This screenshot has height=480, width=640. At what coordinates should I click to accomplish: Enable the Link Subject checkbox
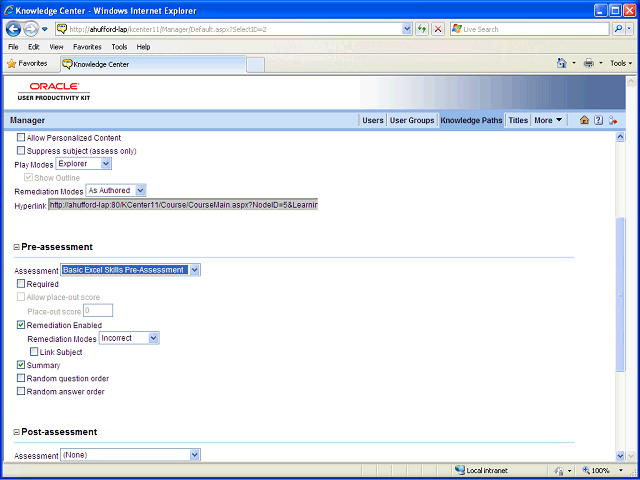pyautogui.click(x=34, y=351)
